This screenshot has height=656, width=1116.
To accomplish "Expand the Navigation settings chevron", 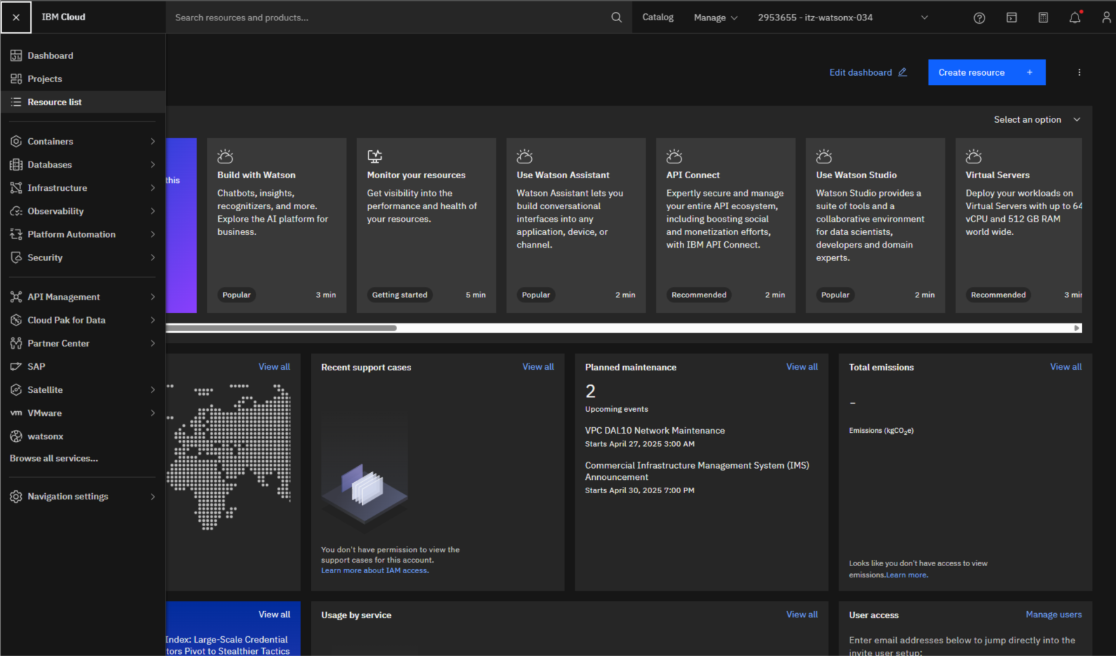I will click(x=152, y=497).
